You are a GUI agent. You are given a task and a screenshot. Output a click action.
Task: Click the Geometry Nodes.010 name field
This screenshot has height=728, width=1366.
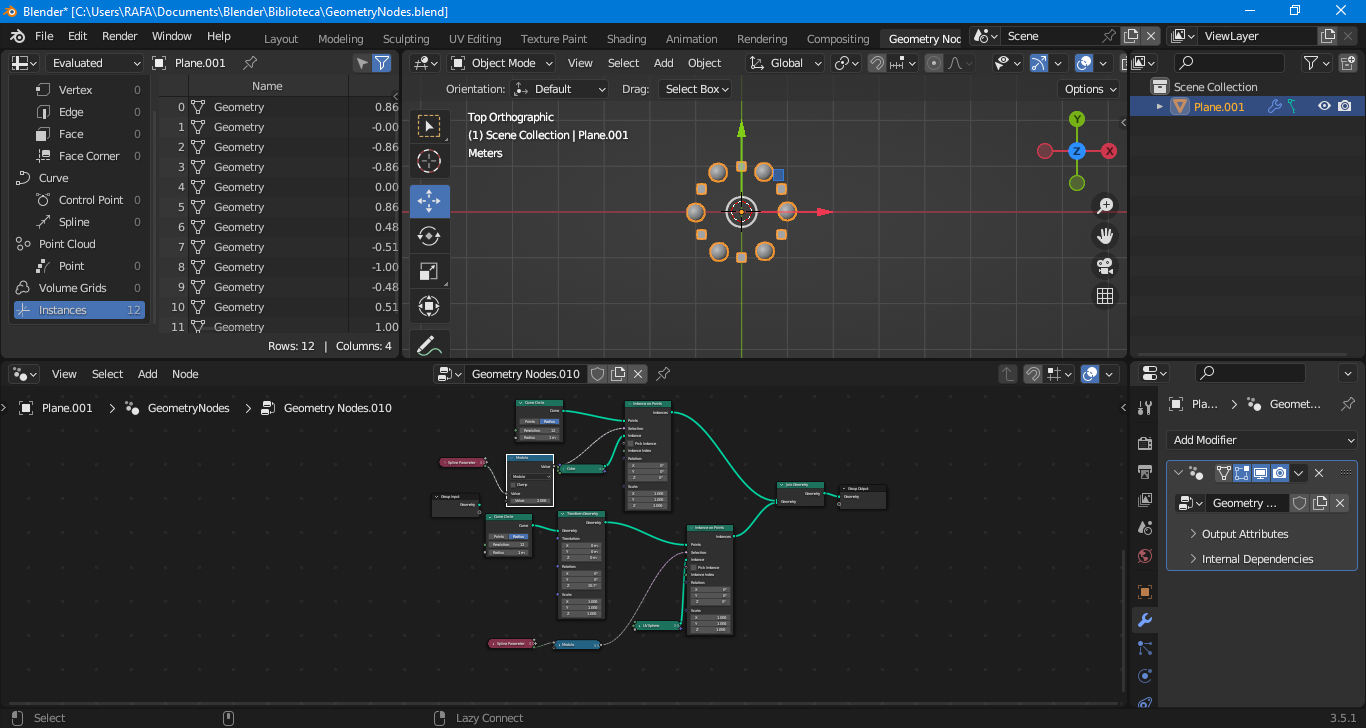[526, 374]
